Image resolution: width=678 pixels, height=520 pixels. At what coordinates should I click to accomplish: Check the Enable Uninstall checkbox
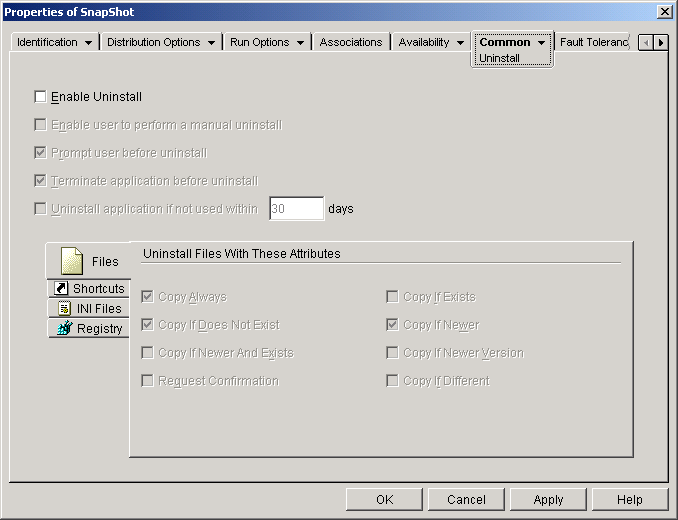point(40,96)
